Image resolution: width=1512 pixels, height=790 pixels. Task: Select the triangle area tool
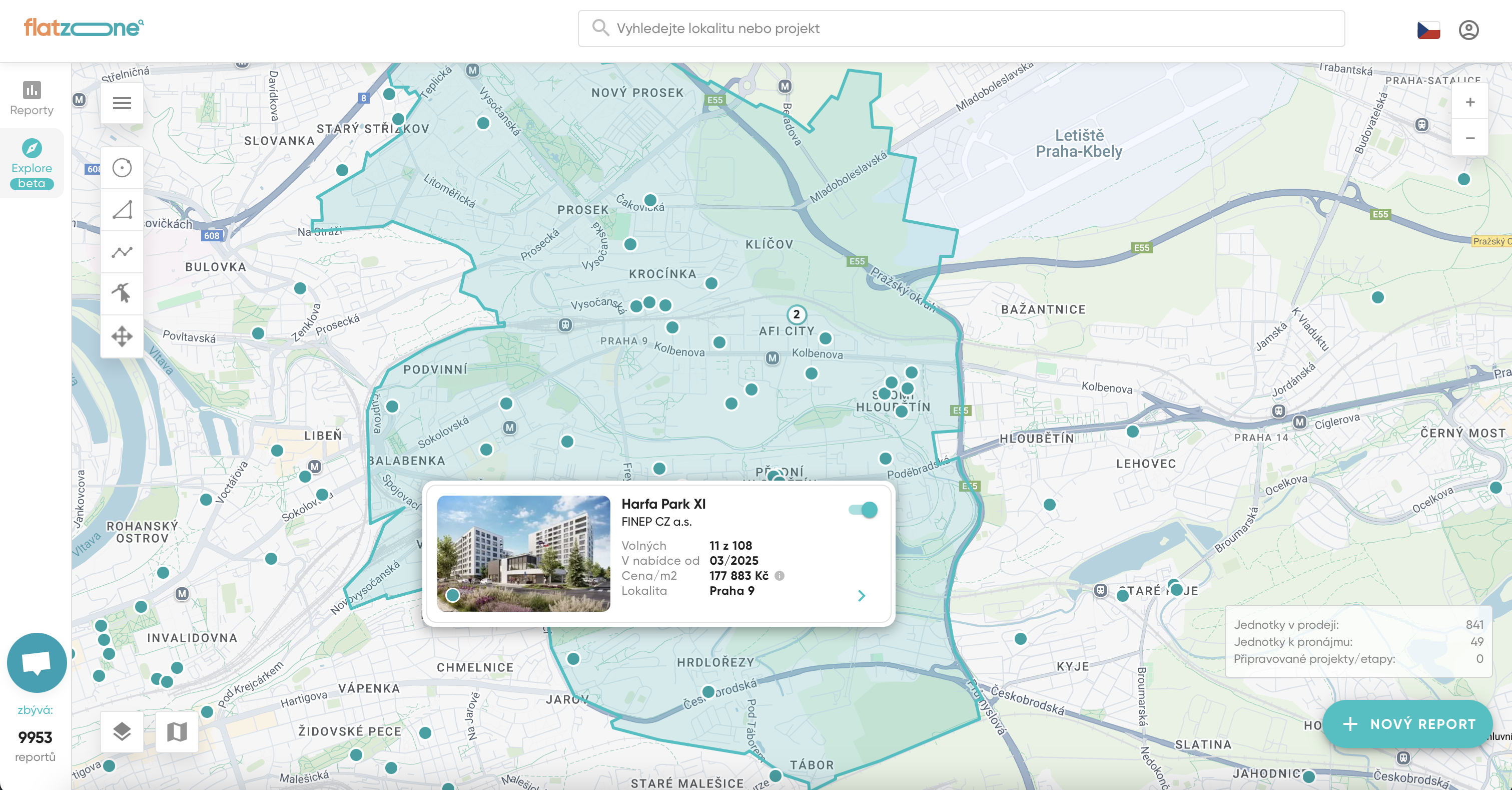click(x=122, y=210)
